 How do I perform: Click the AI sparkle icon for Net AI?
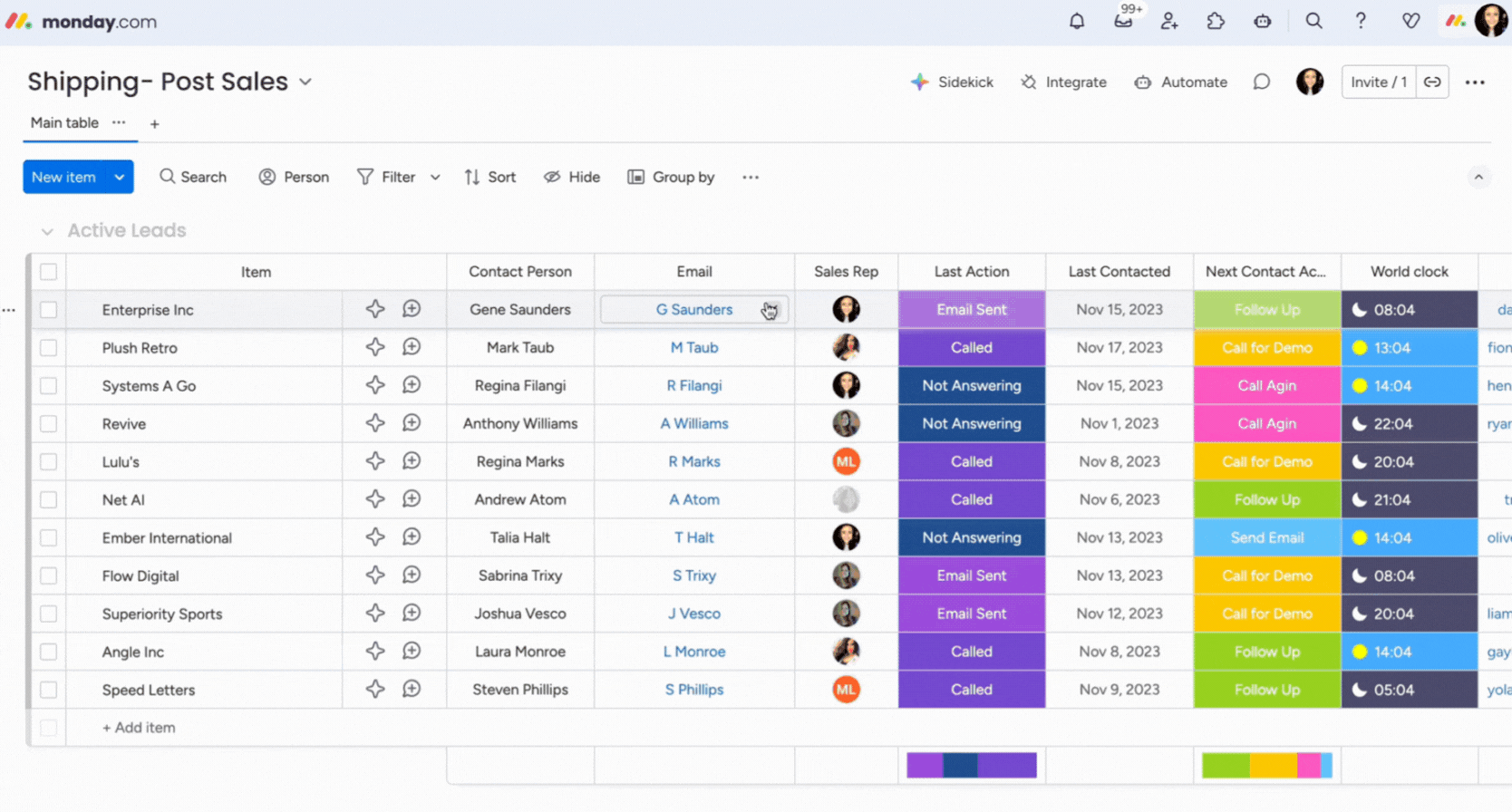[375, 499]
